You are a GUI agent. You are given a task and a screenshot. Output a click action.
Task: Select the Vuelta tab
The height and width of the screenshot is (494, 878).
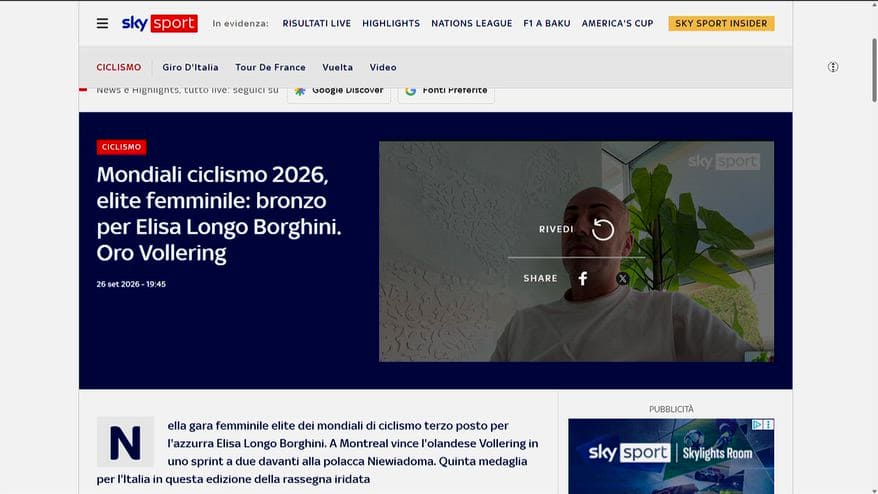[x=338, y=67]
